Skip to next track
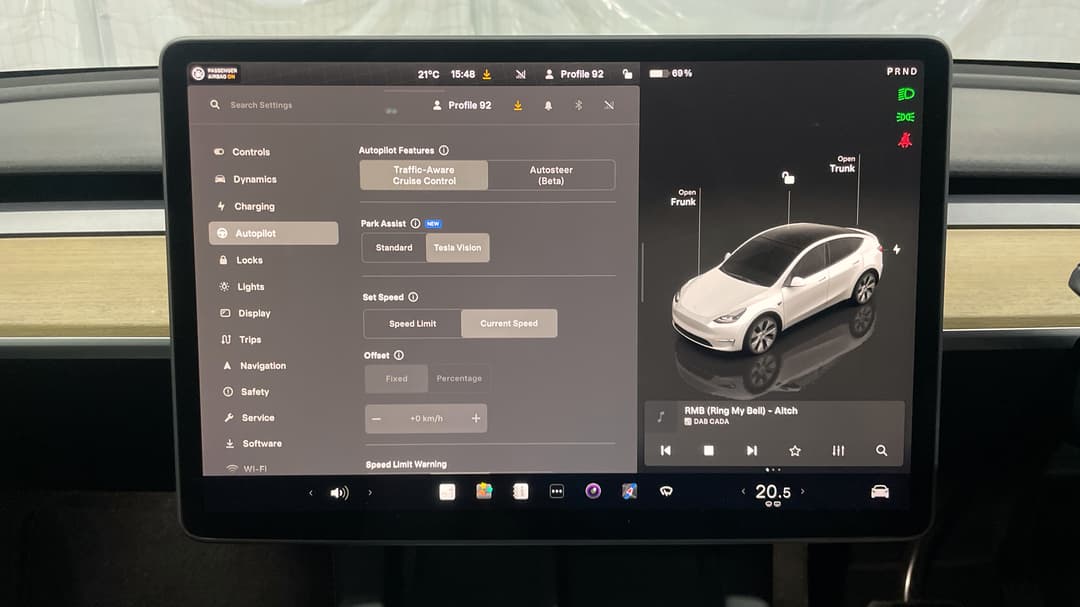1080x607 pixels. pyautogui.click(x=751, y=451)
